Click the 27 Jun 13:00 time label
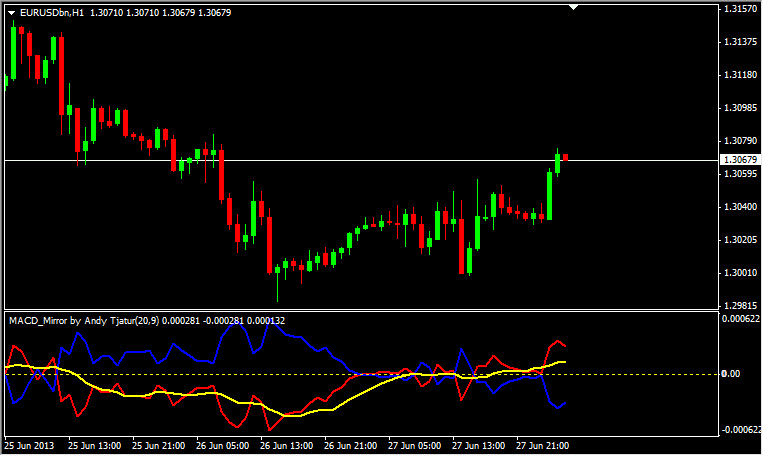Image resolution: width=763 pixels, height=456 pixels. click(478, 446)
